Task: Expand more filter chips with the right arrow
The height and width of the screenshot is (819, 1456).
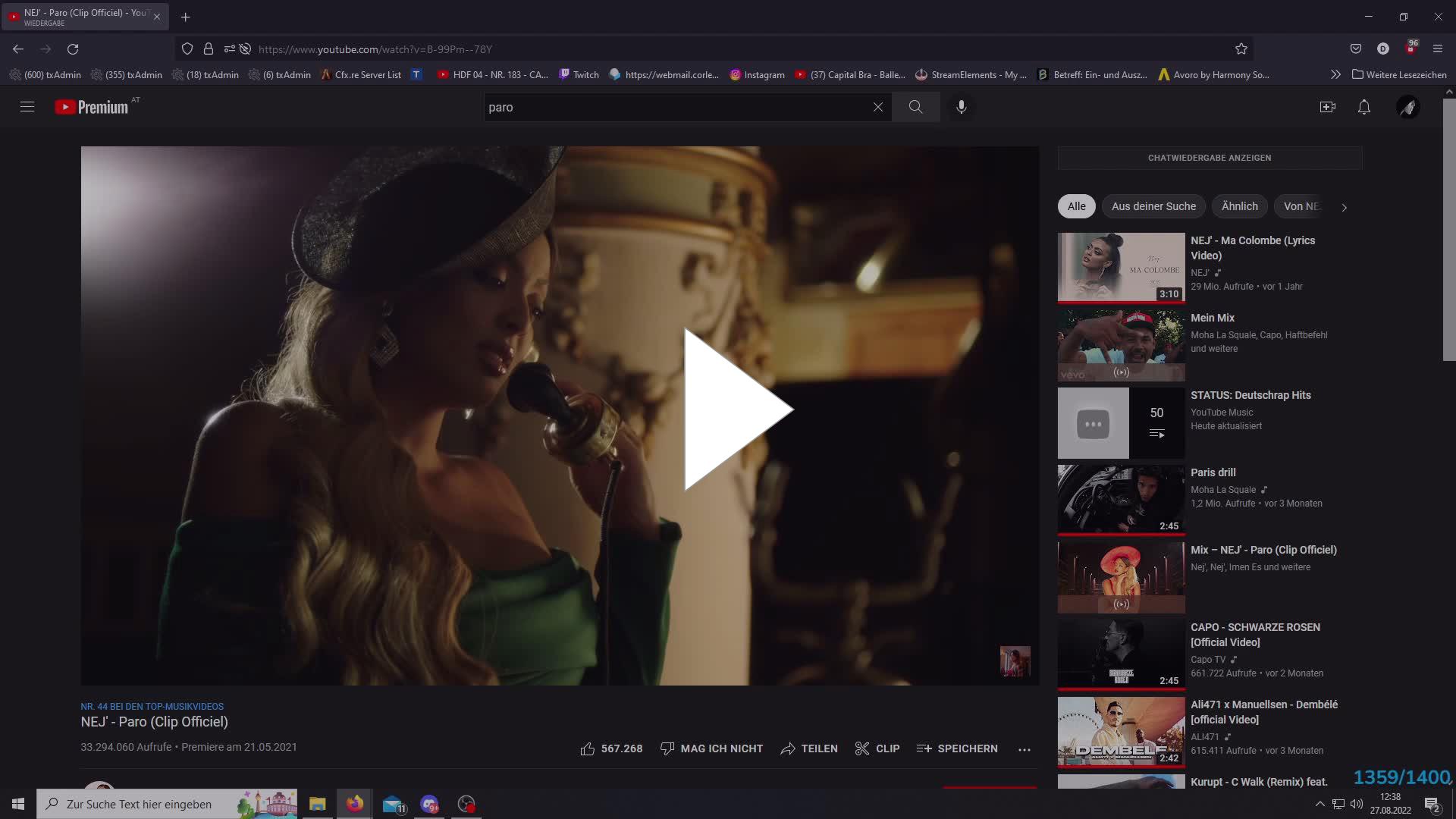Action: tap(1345, 207)
